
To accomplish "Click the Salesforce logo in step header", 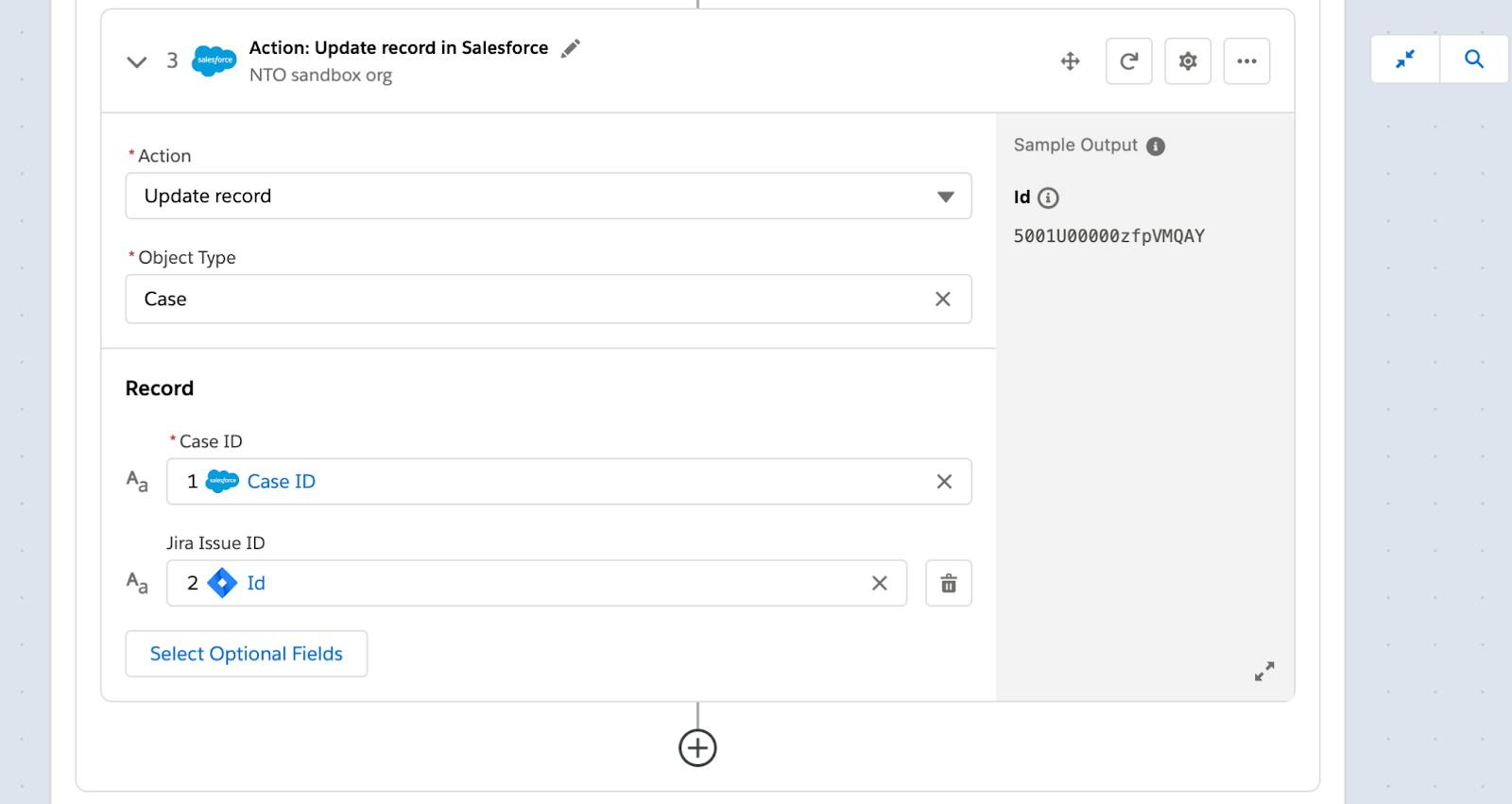I will point(215,60).
